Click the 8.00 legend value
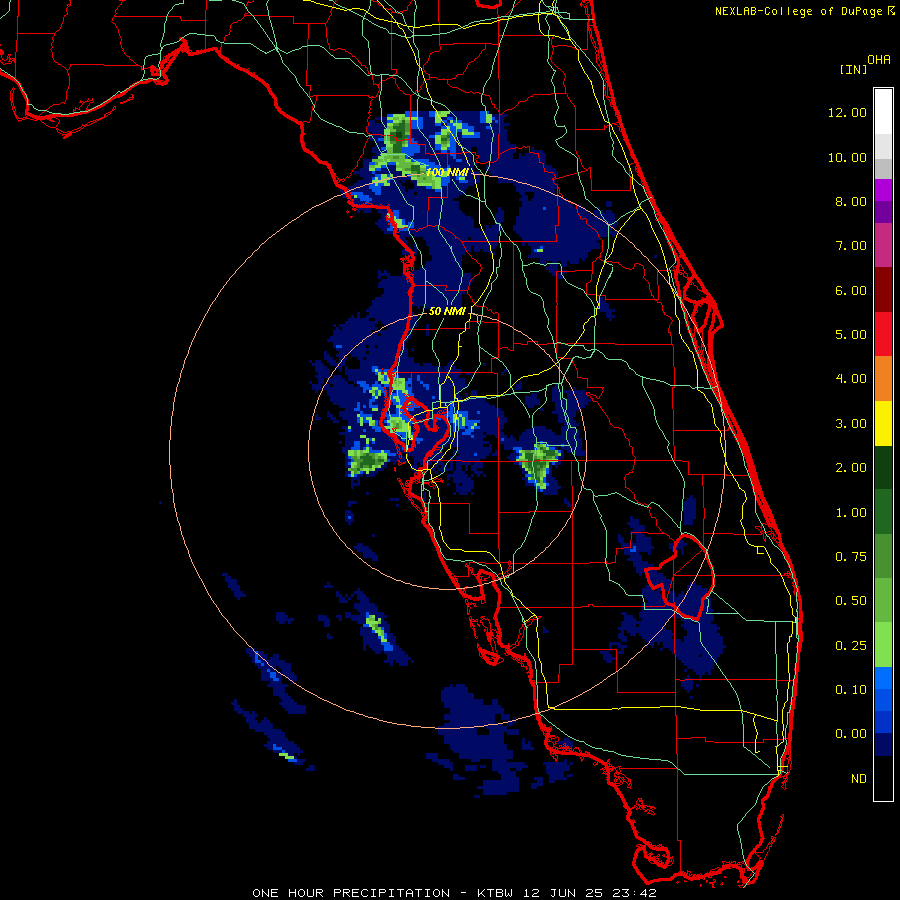This screenshot has height=900, width=900. point(851,201)
